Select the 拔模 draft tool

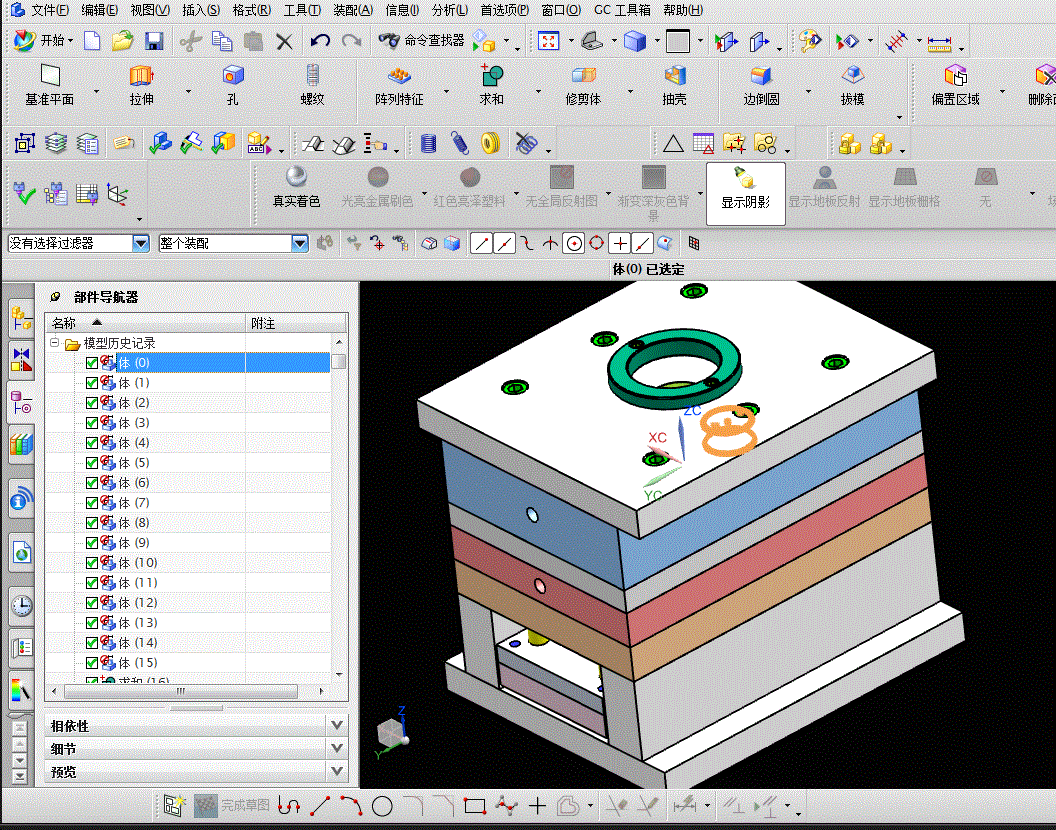853,85
